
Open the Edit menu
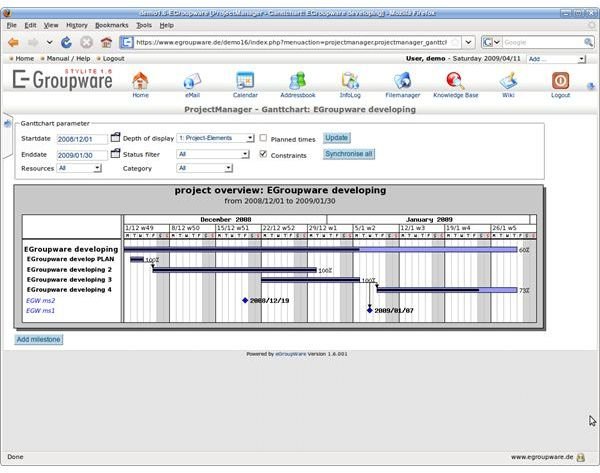[30, 25]
